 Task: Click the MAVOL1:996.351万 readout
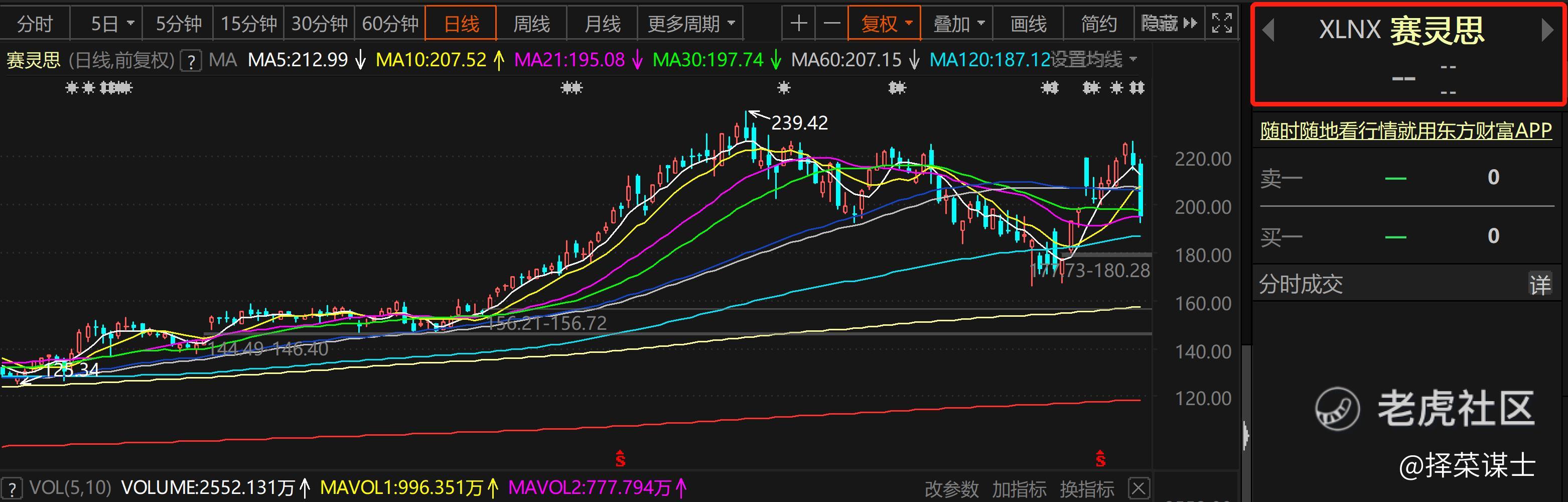click(x=401, y=488)
